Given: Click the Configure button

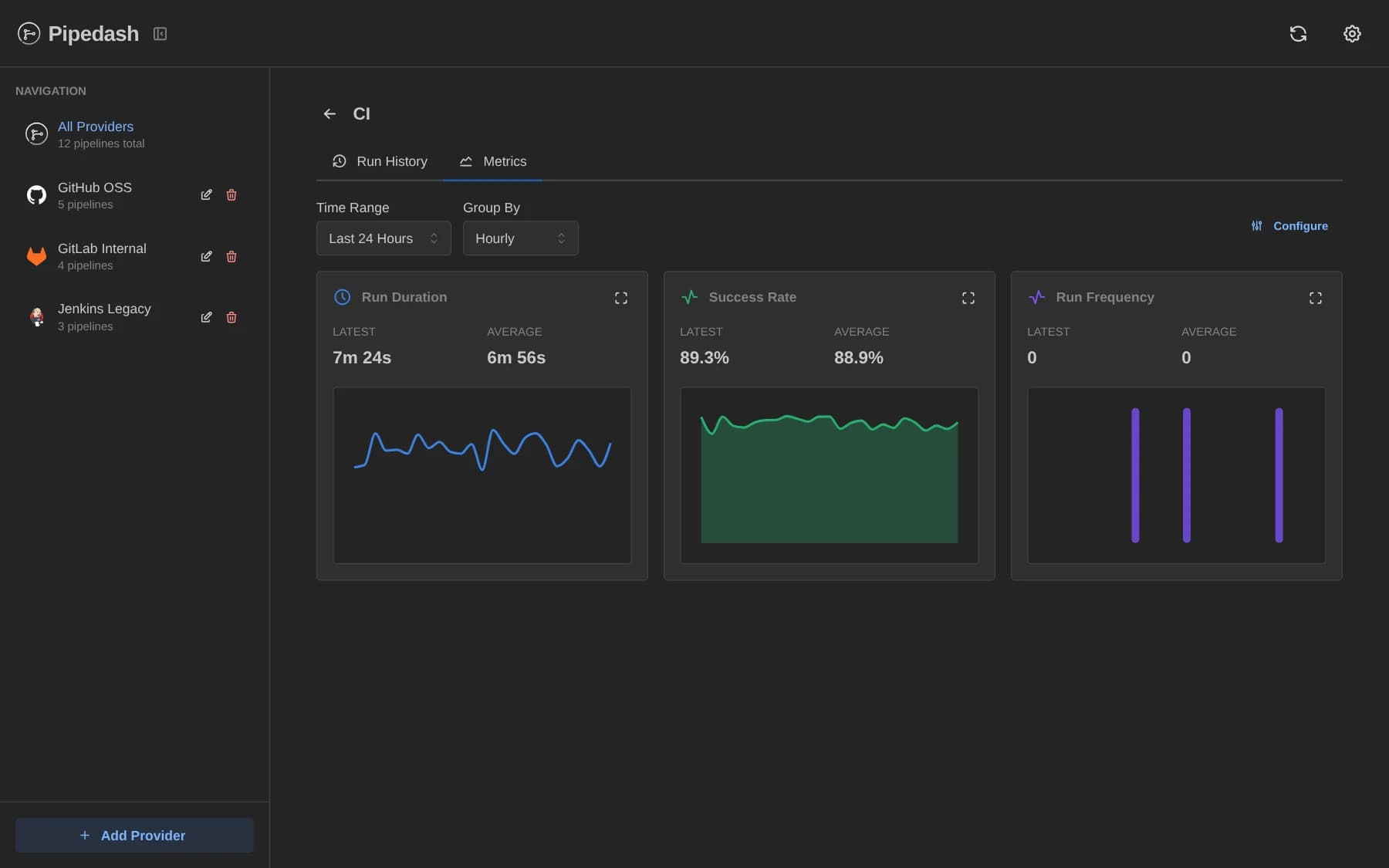Looking at the screenshot, I should coord(1289,226).
